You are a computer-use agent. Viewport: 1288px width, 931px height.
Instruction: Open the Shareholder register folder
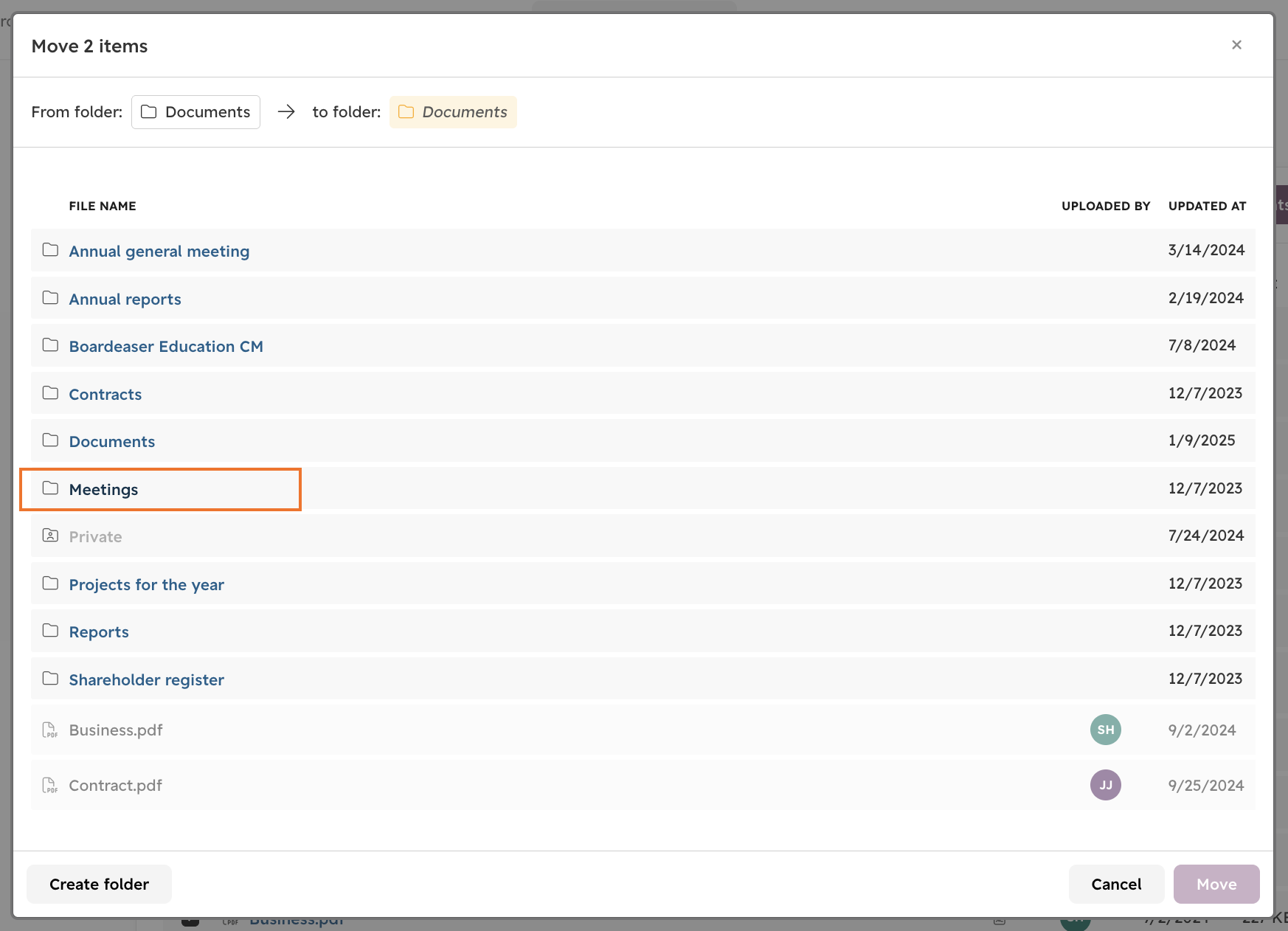click(147, 680)
